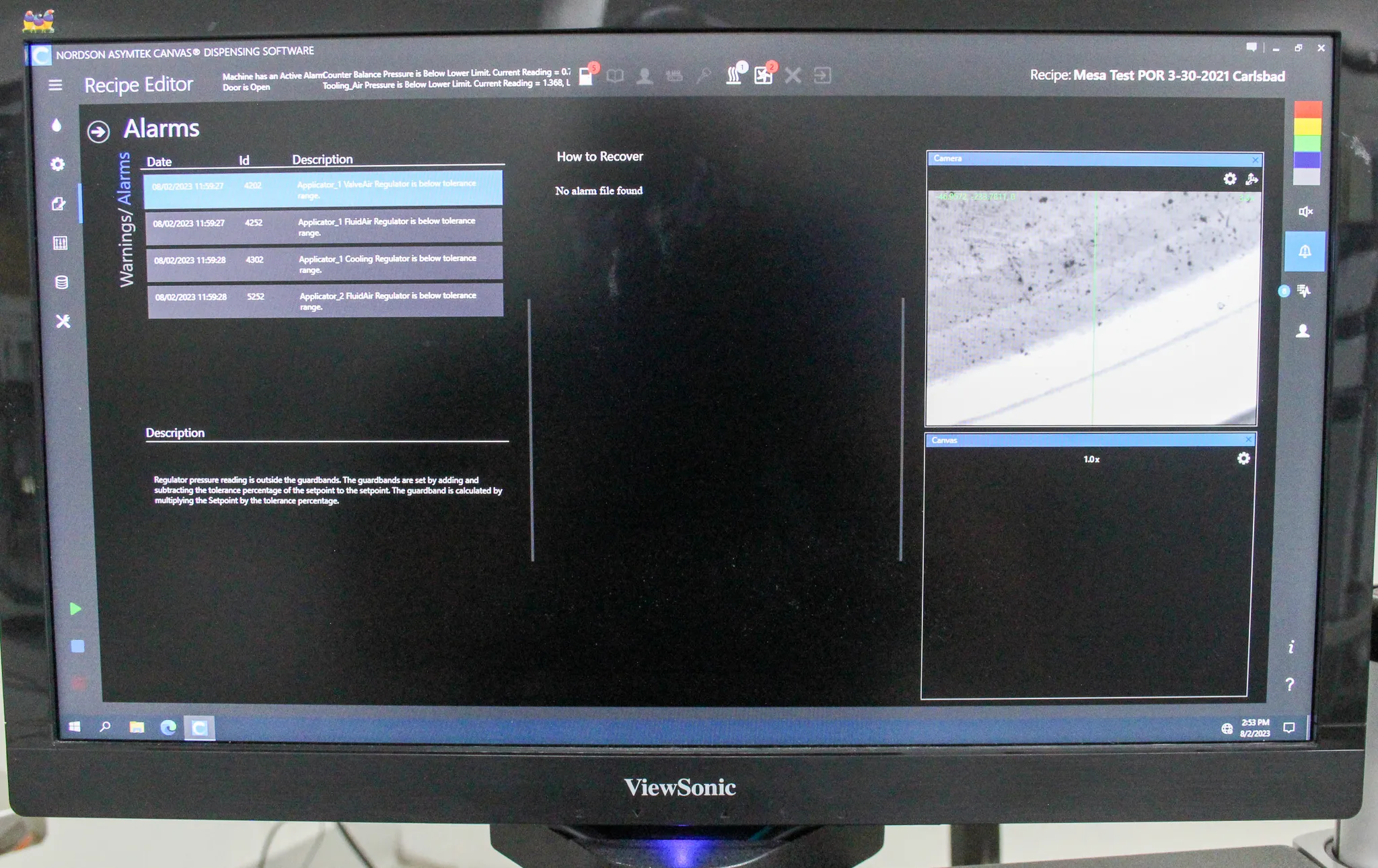The height and width of the screenshot is (868, 1378).
Task: Open the door status icon with badge 5
Action: 587,75
